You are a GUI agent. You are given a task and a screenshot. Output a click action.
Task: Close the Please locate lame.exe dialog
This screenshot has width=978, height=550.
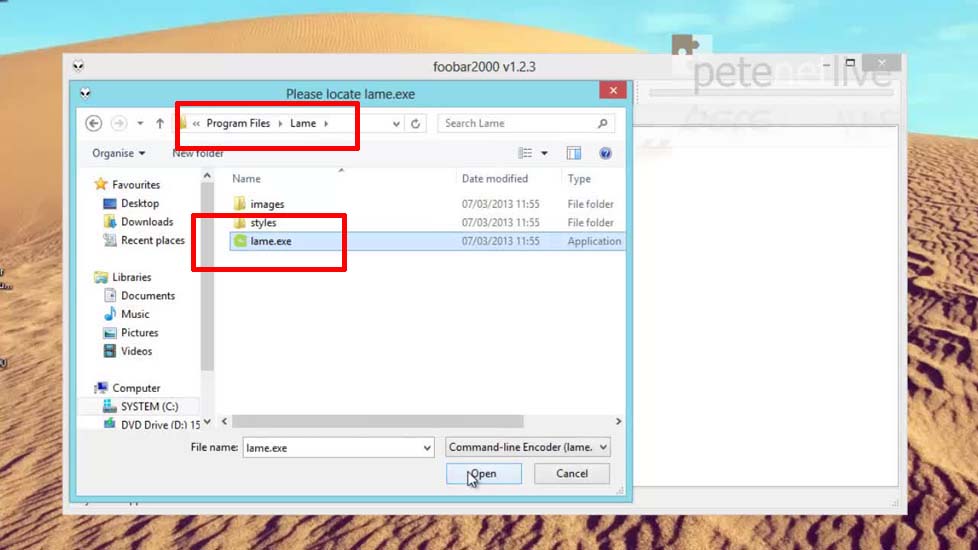tap(613, 90)
